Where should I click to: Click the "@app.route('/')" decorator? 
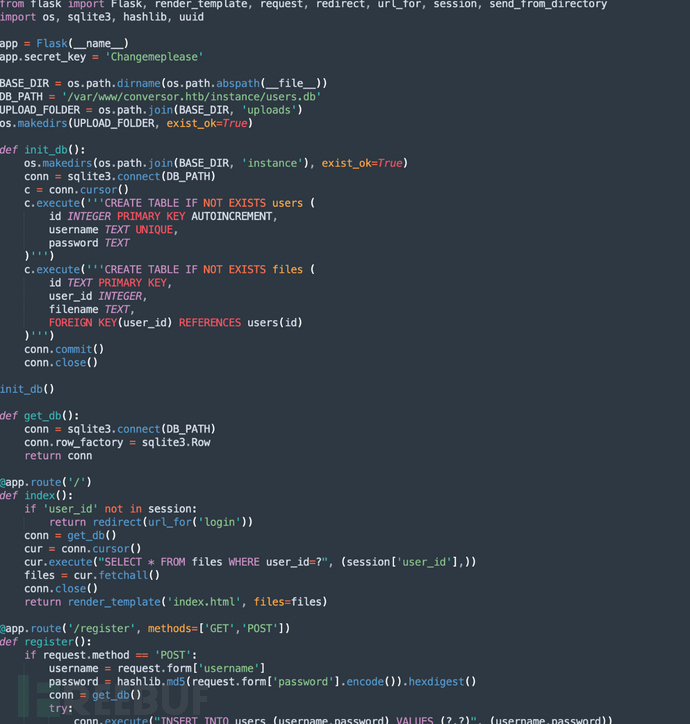click(x=46, y=482)
